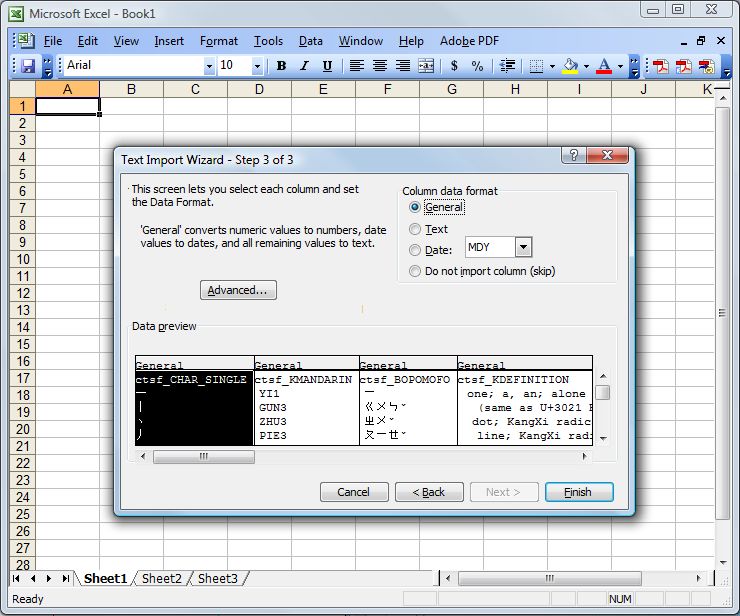Viewport: 740px width, 616px height.
Task: Click the Finish button
Action: coord(579,492)
